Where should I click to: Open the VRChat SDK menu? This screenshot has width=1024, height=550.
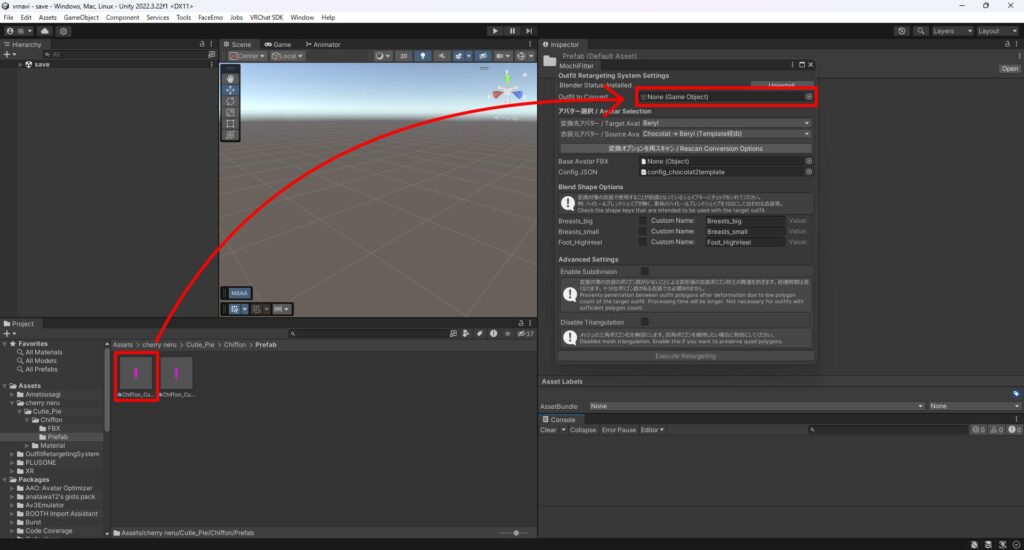click(263, 18)
